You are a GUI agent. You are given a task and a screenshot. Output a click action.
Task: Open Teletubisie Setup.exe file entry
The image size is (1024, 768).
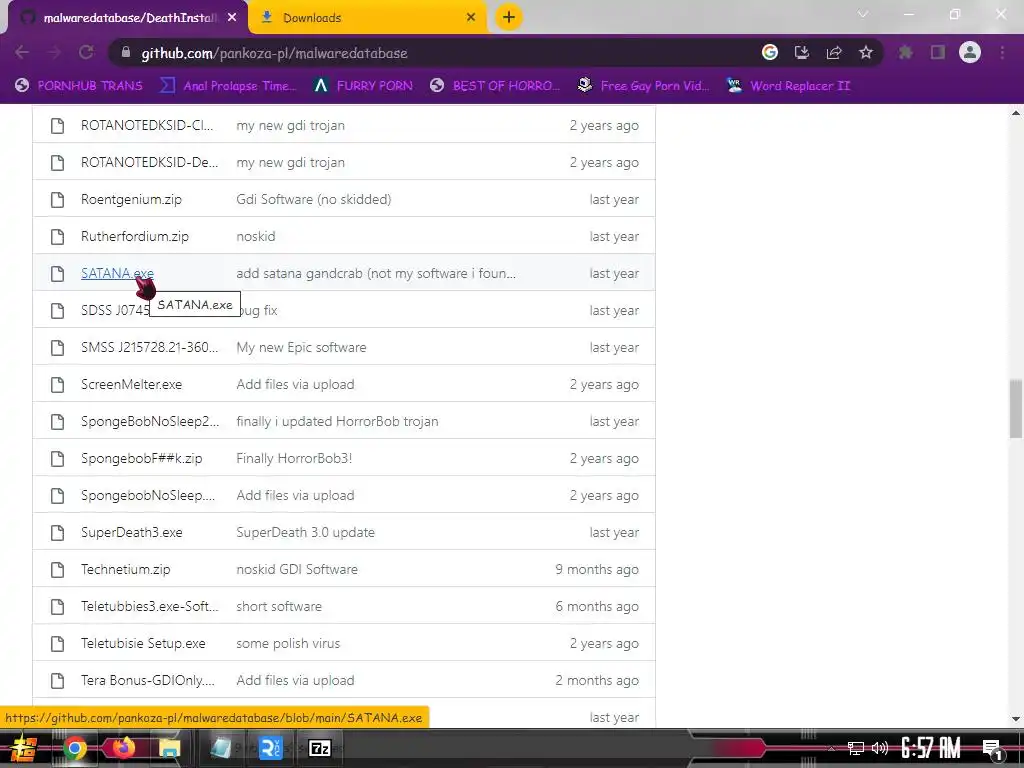[x=143, y=643]
